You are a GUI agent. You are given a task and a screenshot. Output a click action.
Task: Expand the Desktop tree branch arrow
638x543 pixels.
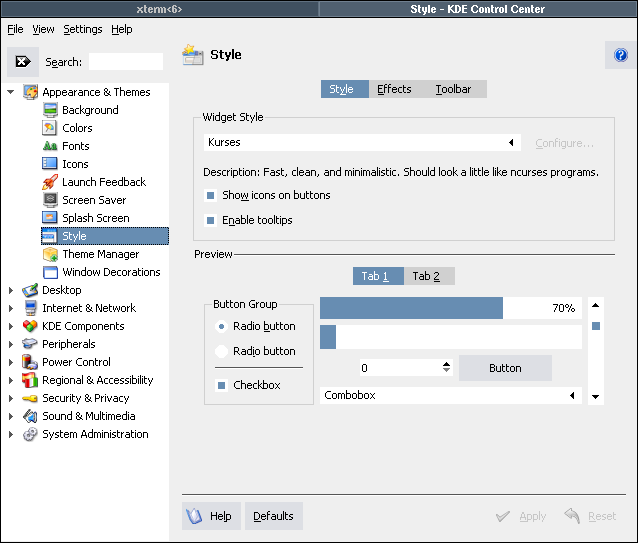click(11, 290)
